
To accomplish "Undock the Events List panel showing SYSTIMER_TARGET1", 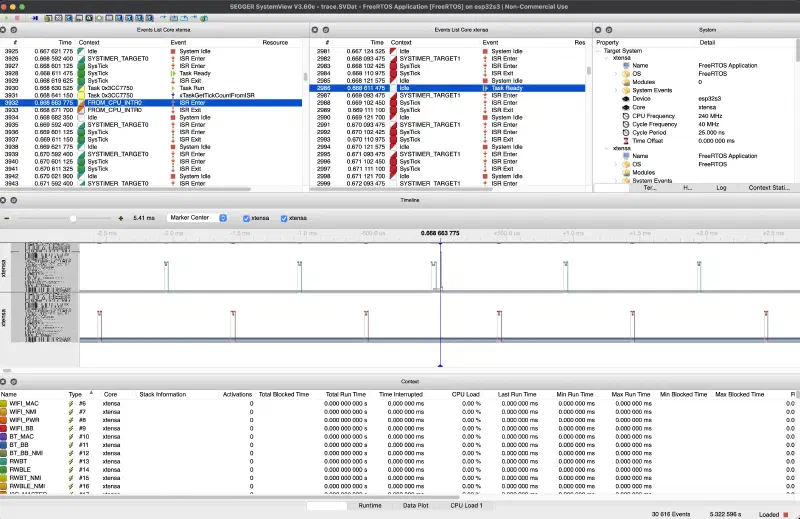I will (326, 30).
